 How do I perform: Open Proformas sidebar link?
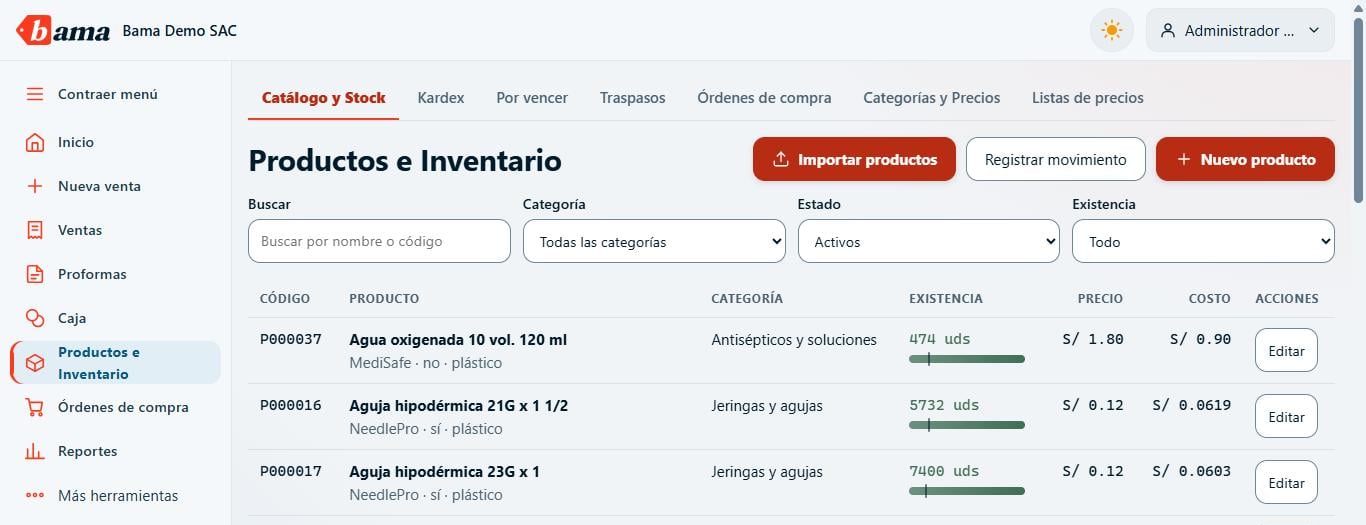[x=115, y=274]
